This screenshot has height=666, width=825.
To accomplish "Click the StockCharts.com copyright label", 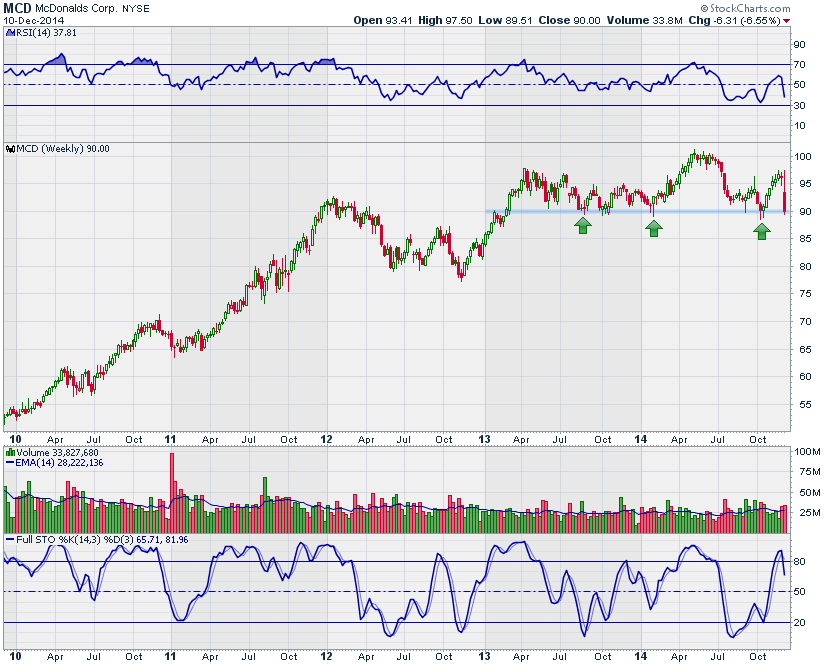I will [745, 8].
